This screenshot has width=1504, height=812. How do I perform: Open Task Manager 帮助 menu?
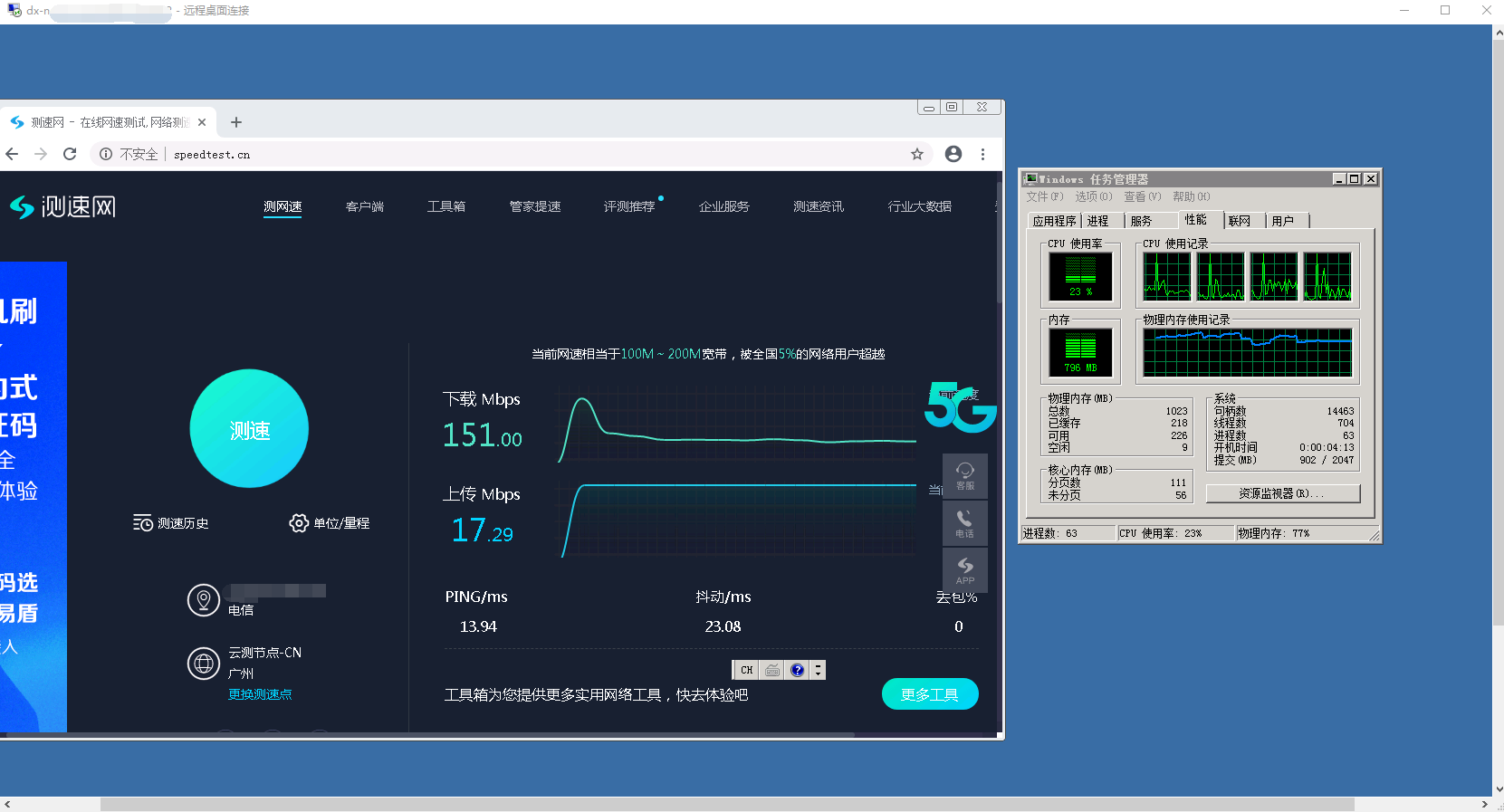click(x=1192, y=196)
